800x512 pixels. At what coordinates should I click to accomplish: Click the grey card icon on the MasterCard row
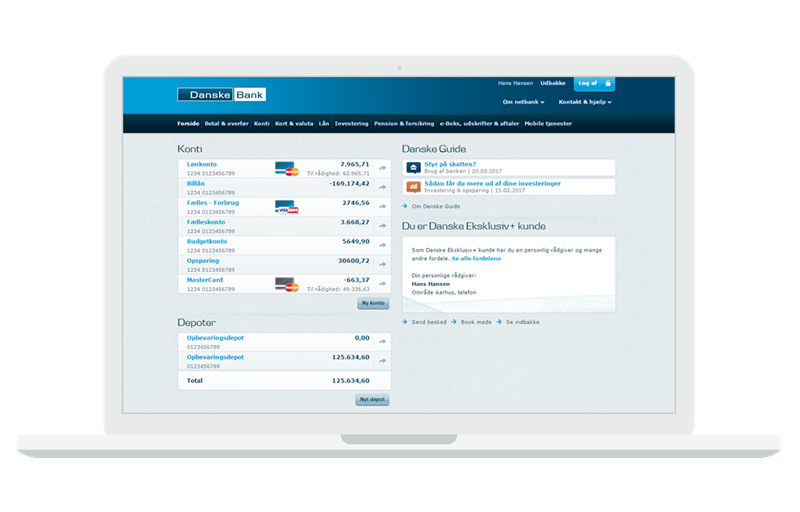(x=286, y=284)
